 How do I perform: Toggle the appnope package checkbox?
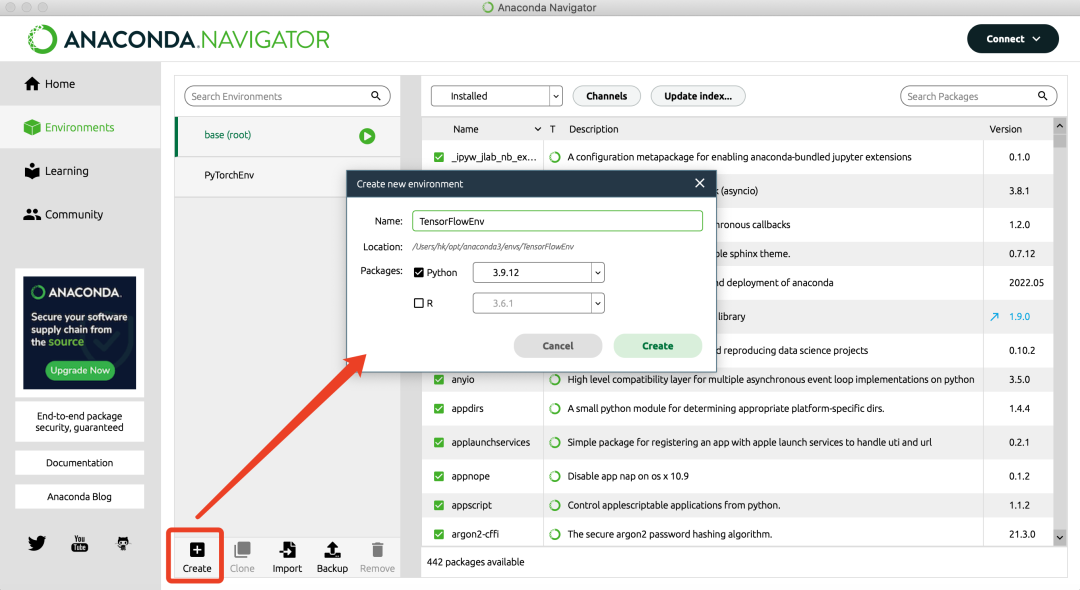tap(439, 476)
